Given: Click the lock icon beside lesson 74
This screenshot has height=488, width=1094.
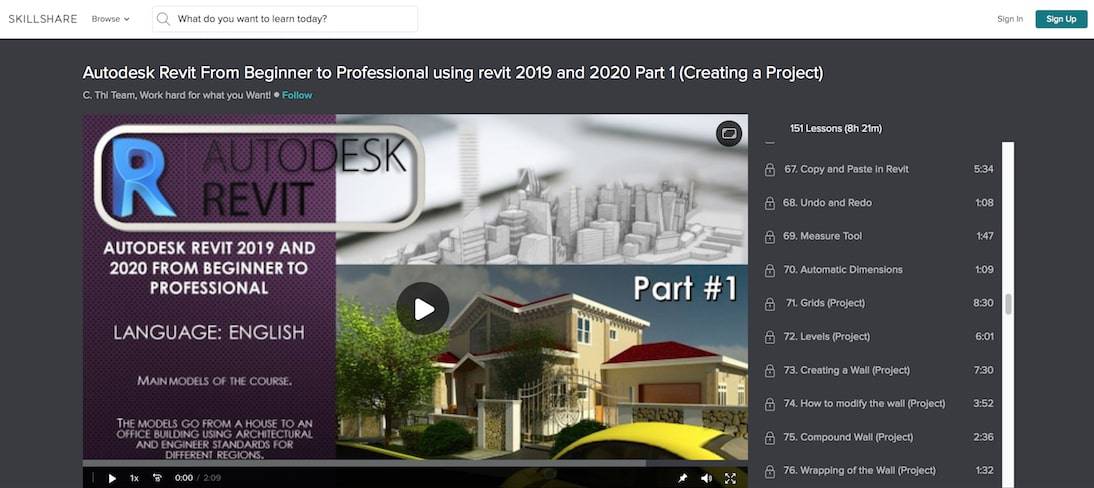Looking at the screenshot, I should [770, 404].
